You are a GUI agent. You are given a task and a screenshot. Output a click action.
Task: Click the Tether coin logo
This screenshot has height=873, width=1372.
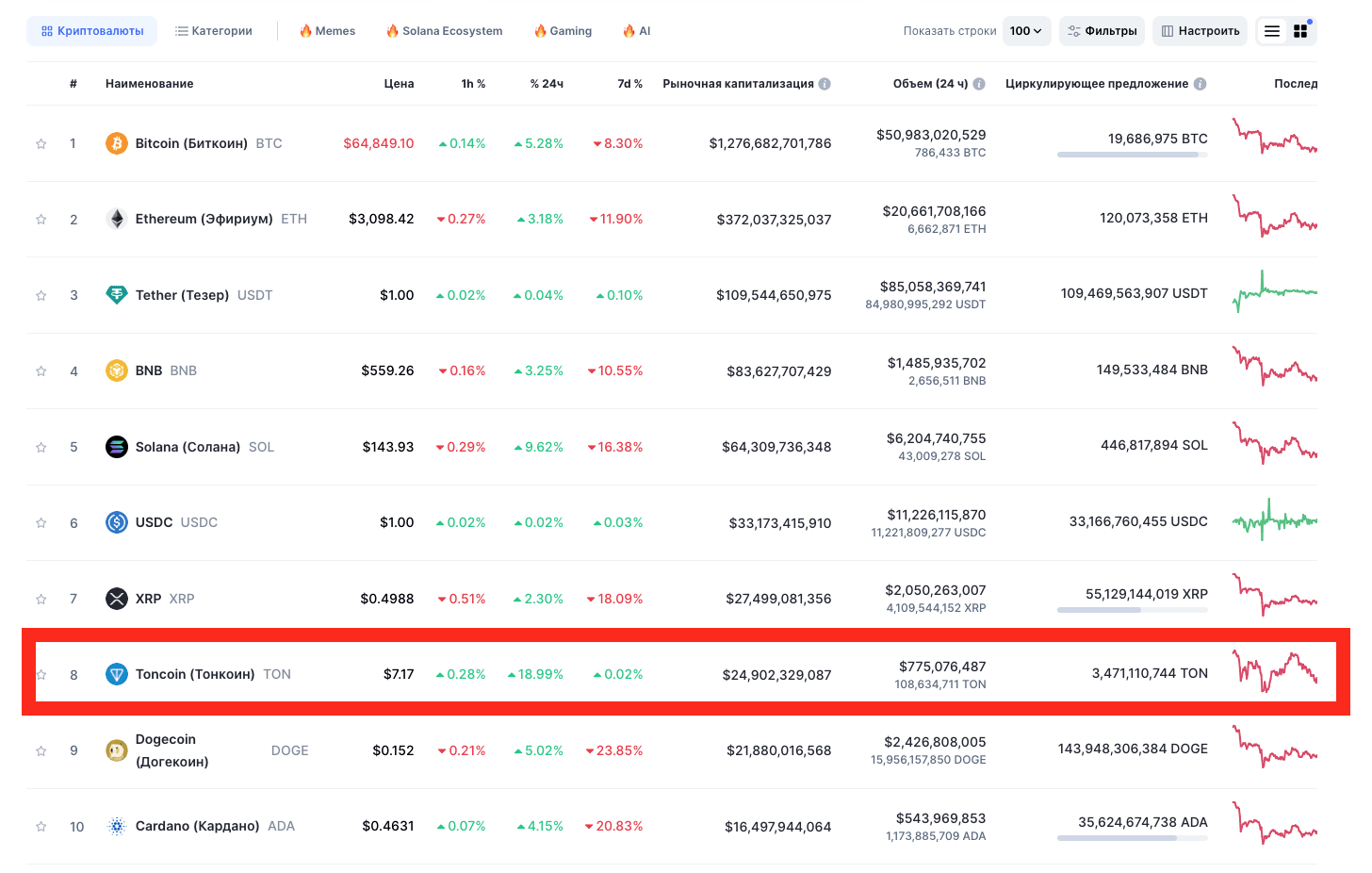[117, 295]
